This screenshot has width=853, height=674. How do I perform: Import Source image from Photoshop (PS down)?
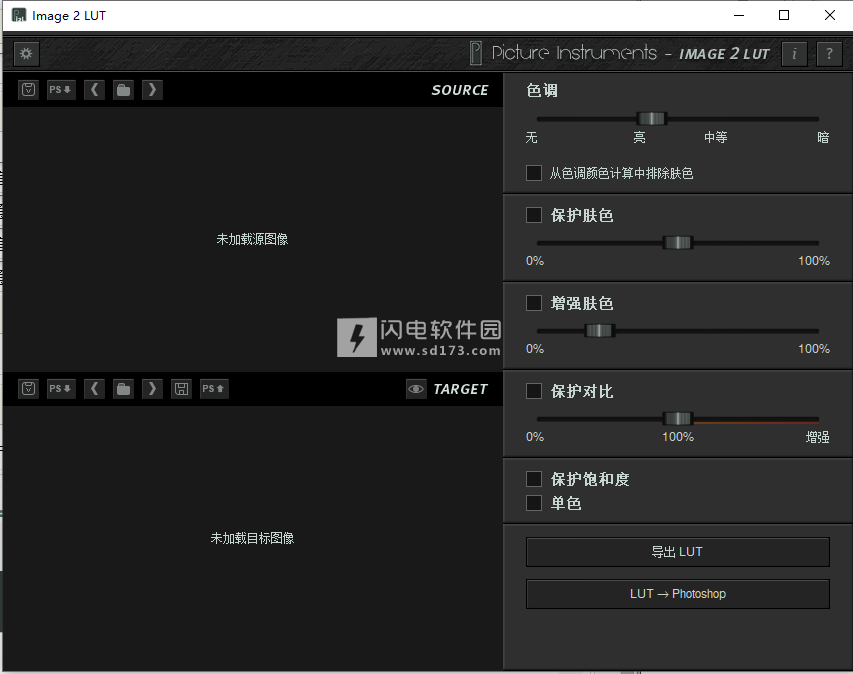(x=61, y=89)
